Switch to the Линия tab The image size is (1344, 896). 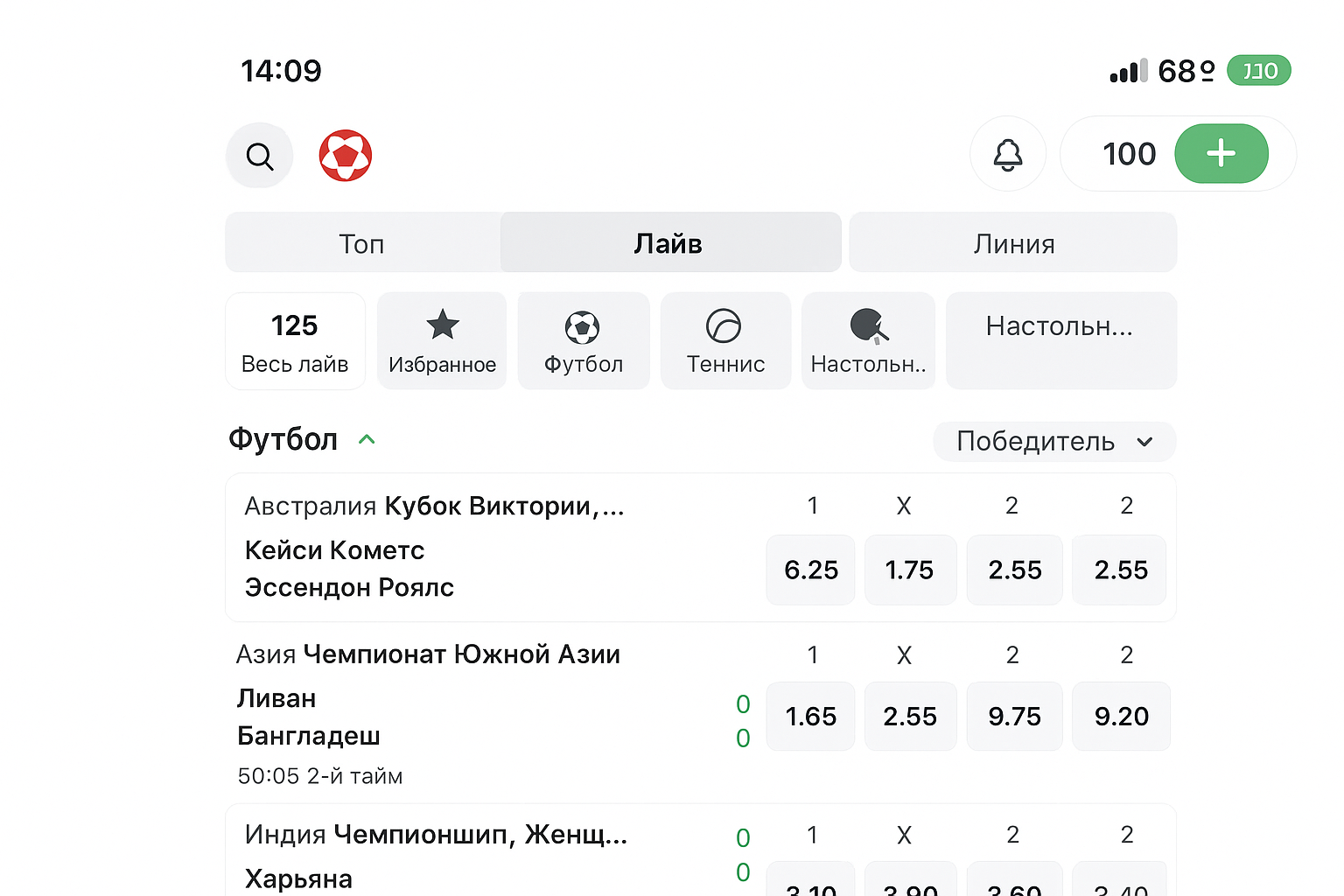point(1013,243)
